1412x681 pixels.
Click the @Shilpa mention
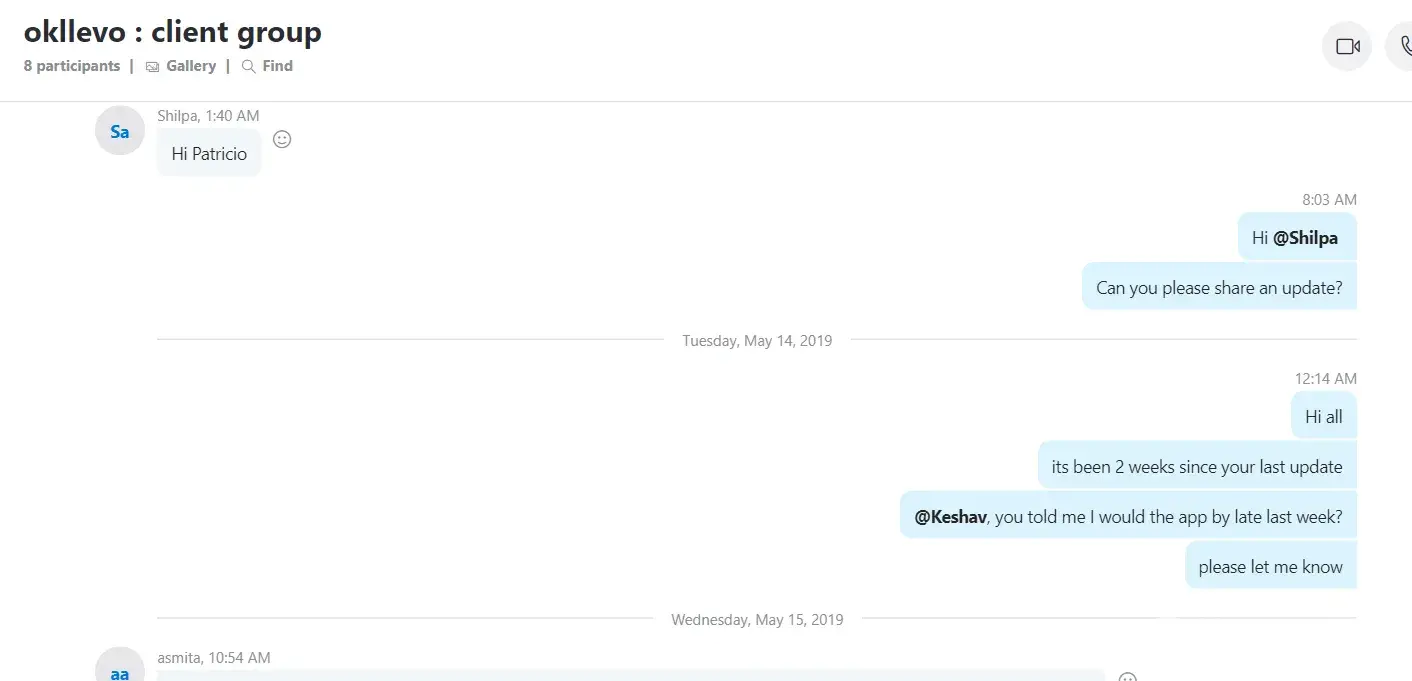point(1305,238)
